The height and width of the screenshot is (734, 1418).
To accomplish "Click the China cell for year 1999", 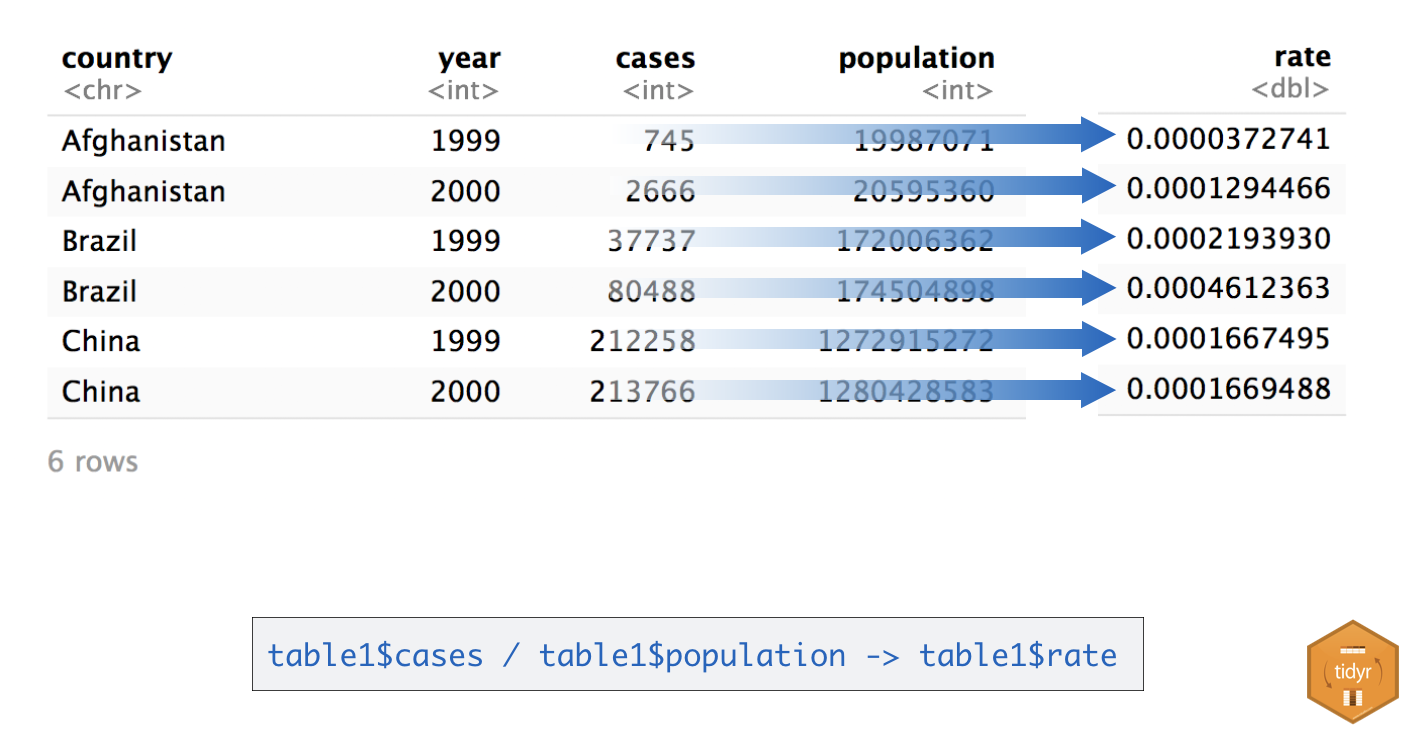I will [101, 342].
